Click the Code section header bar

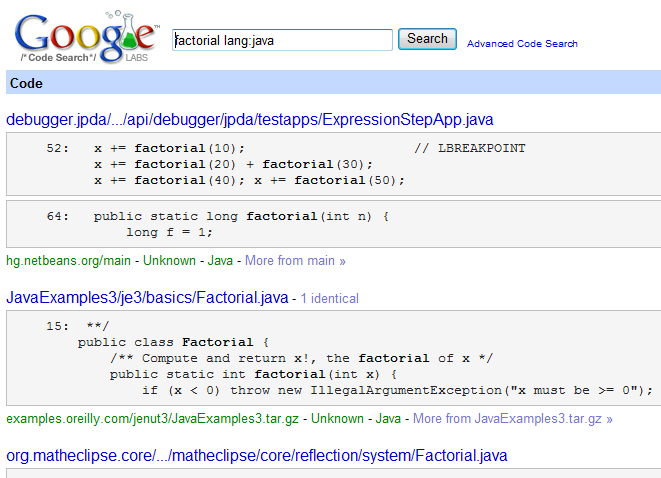[333, 83]
